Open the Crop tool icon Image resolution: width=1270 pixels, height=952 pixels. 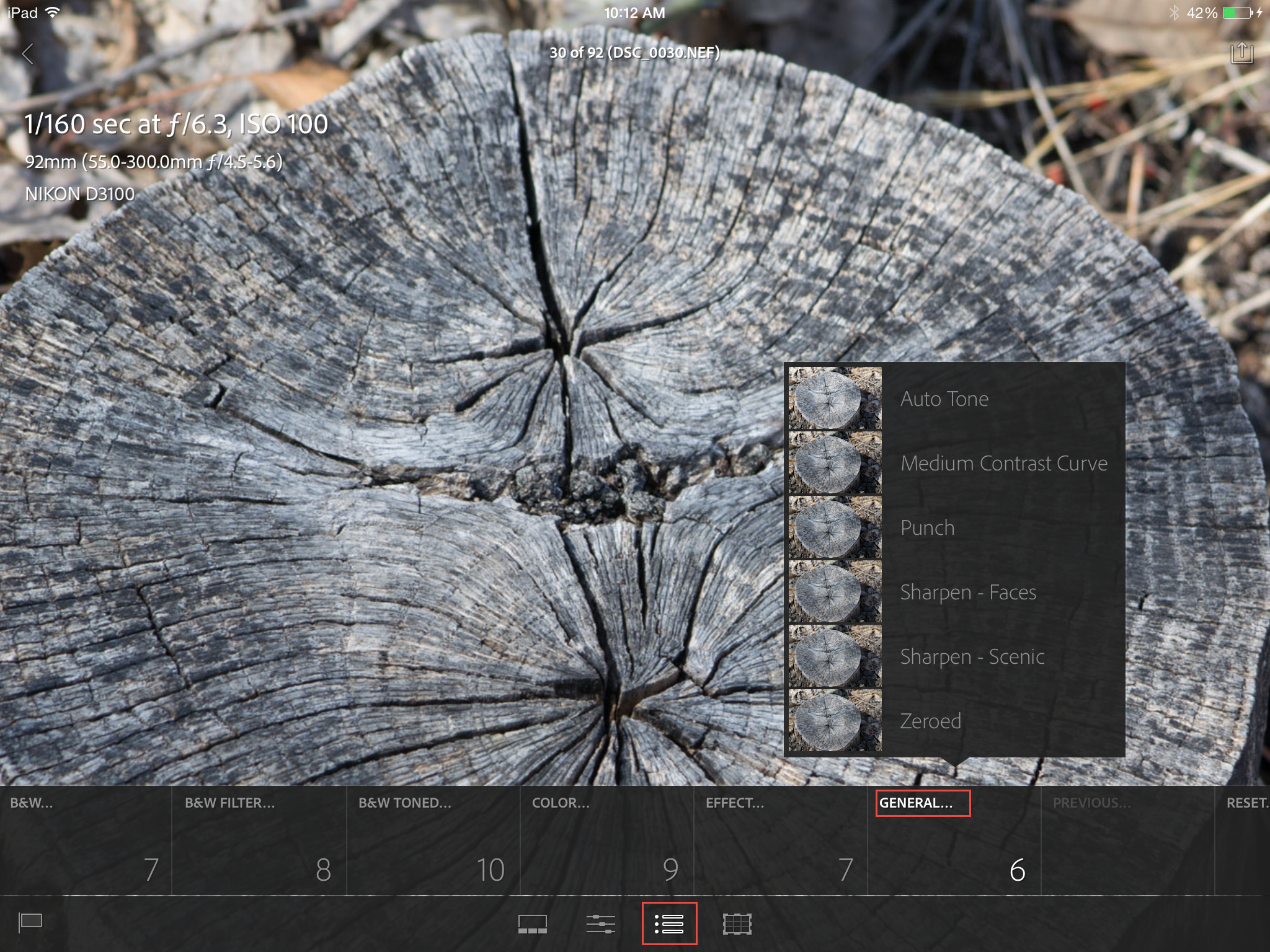737,924
